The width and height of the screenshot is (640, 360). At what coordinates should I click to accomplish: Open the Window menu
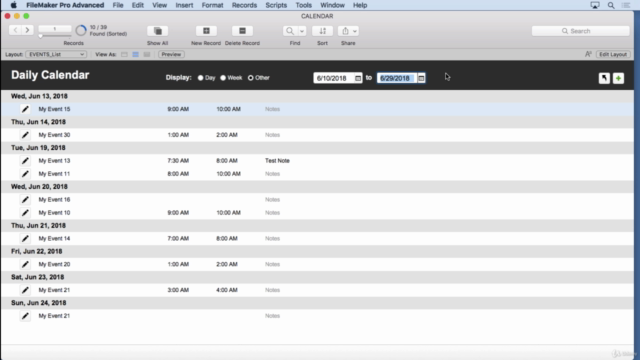click(x=332, y=5)
